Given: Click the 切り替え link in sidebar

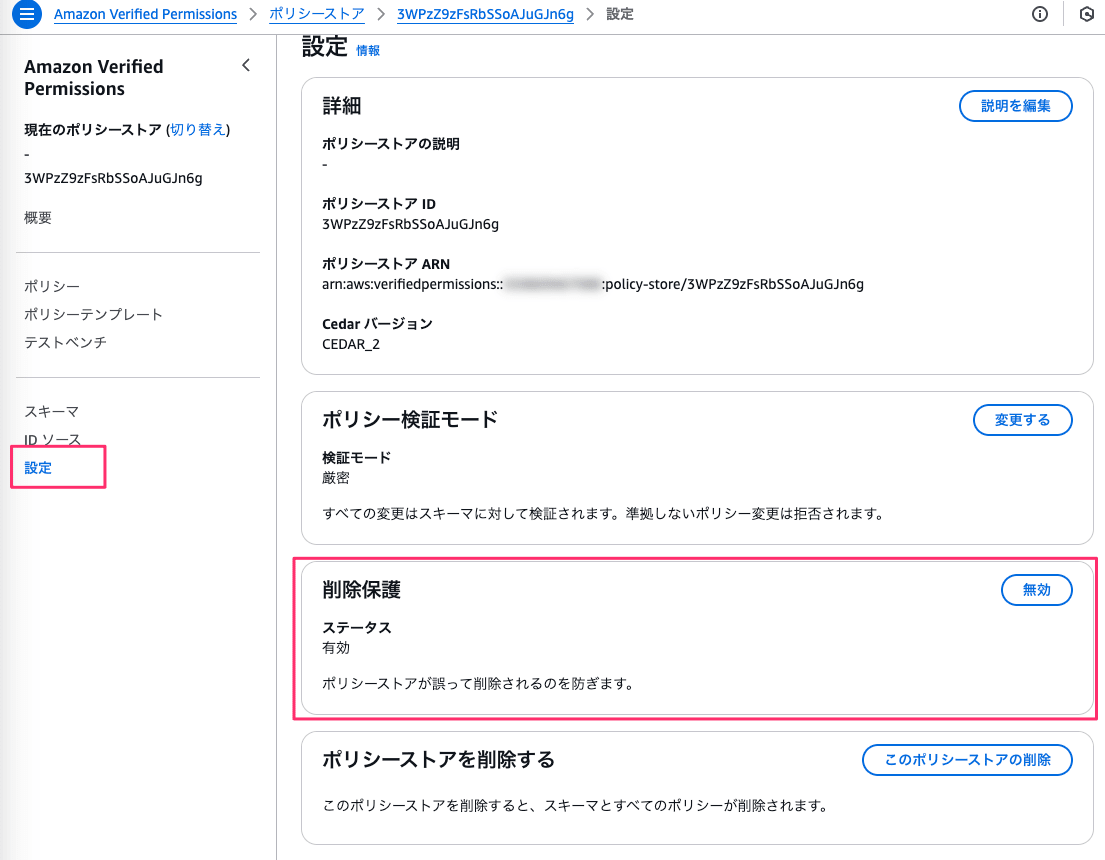Looking at the screenshot, I should (198, 130).
